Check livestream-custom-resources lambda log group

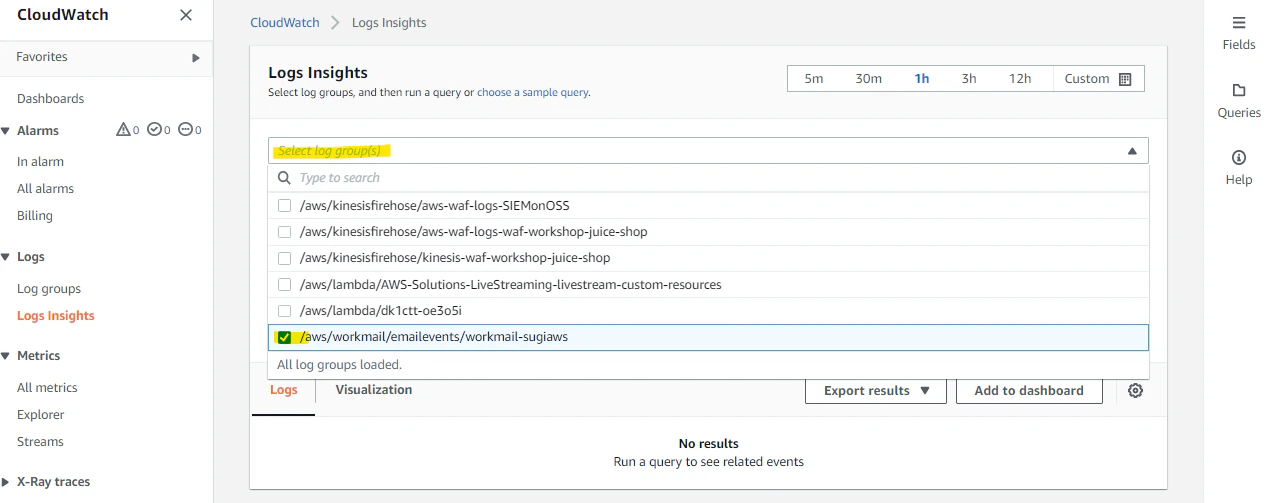(284, 285)
